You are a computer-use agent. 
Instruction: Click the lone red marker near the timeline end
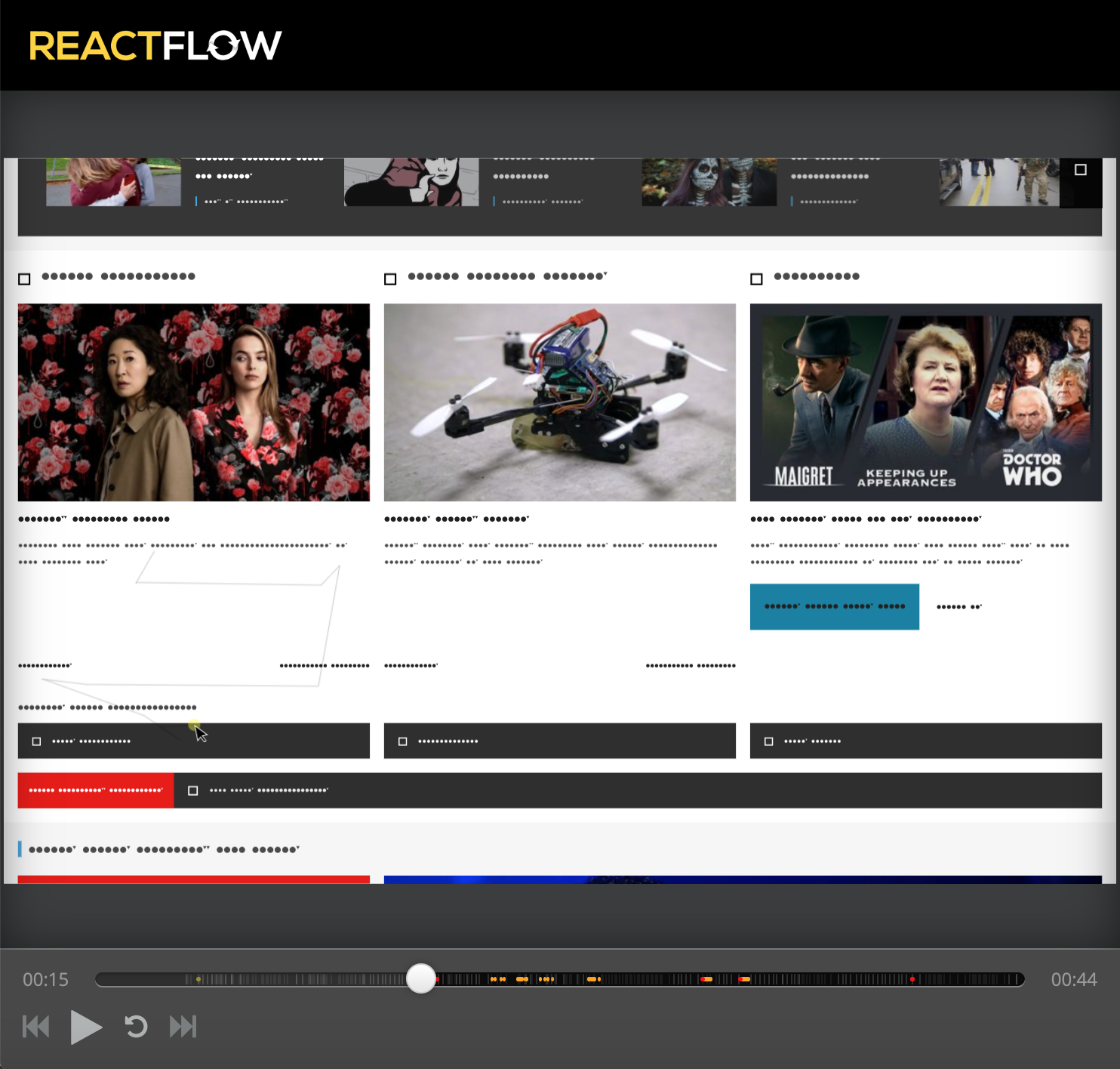tap(912, 979)
